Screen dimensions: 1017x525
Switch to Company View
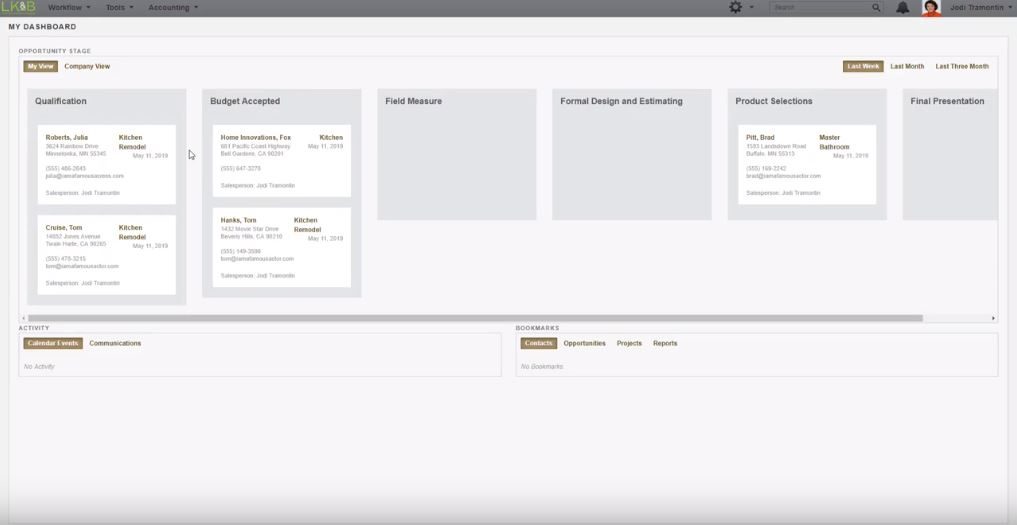pos(87,67)
